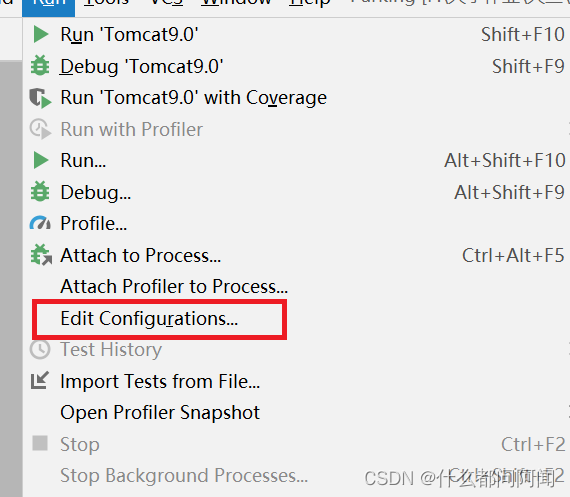Click the green play icon beside Run...
570x497 pixels.
pos(41,160)
